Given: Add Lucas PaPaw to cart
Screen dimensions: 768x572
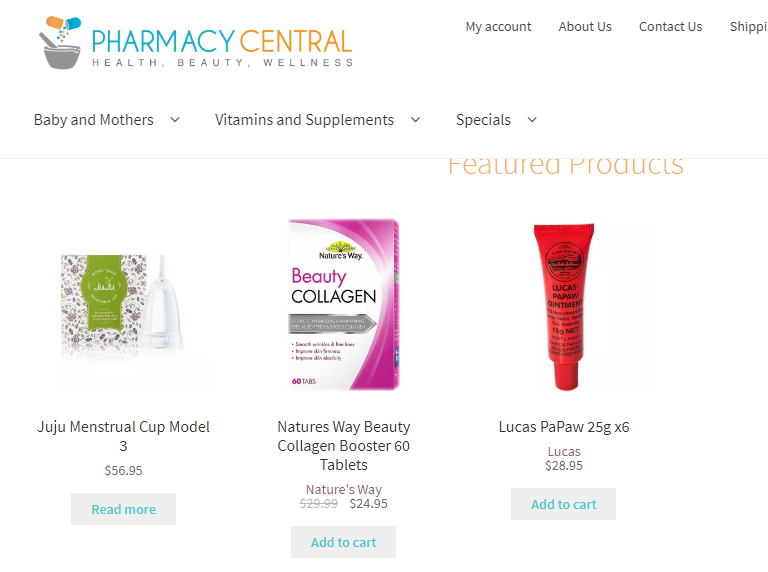Looking at the screenshot, I should click(x=563, y=504).
